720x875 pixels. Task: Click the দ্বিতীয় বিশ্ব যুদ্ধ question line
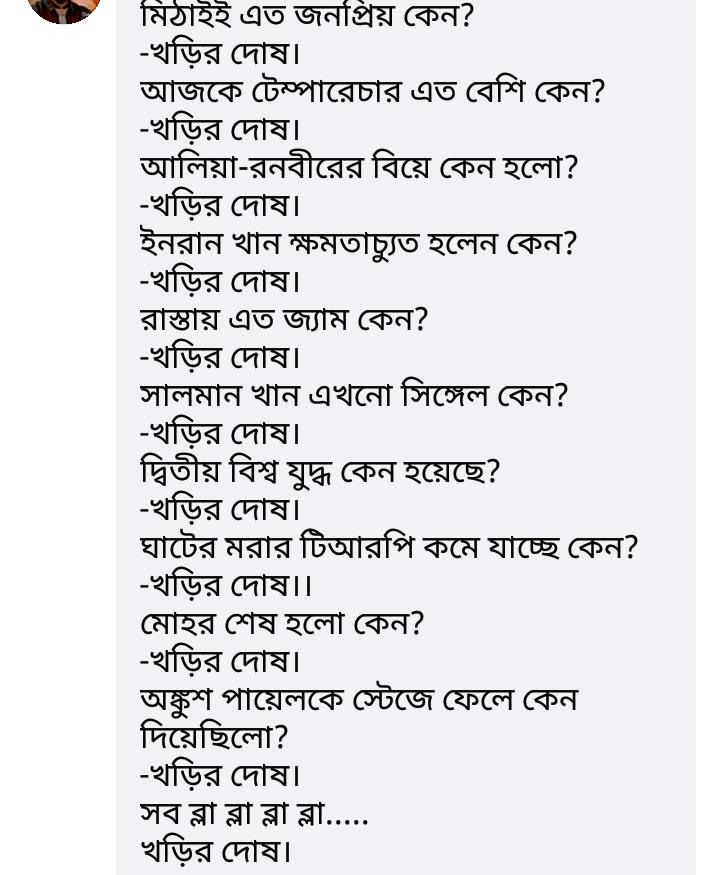[319, 471]
